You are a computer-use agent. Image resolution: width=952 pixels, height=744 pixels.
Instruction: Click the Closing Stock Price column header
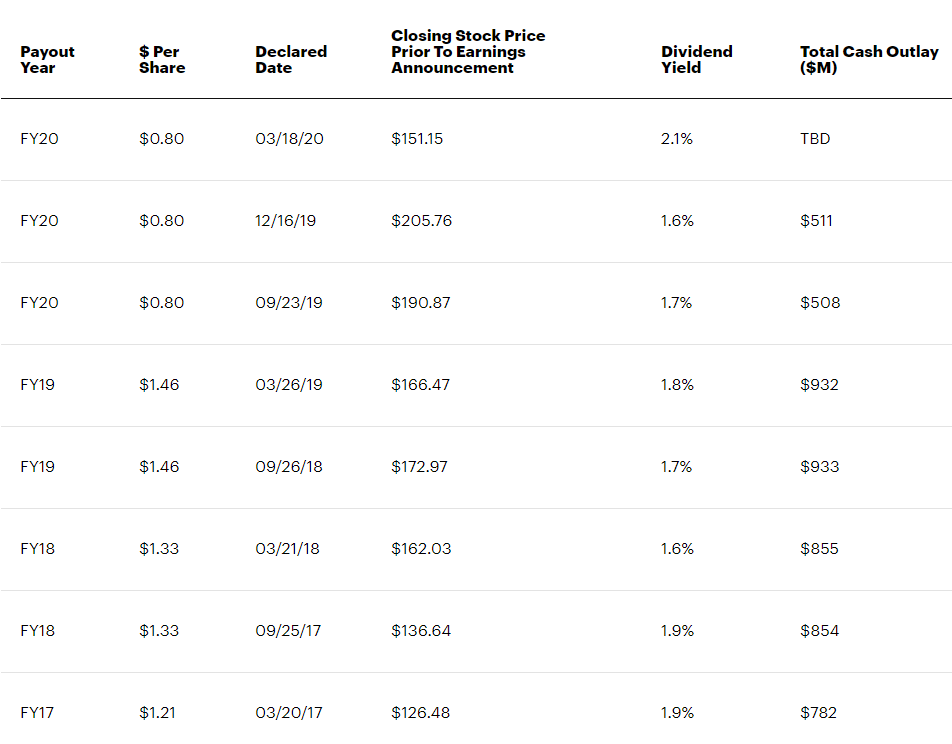(468, 52)
